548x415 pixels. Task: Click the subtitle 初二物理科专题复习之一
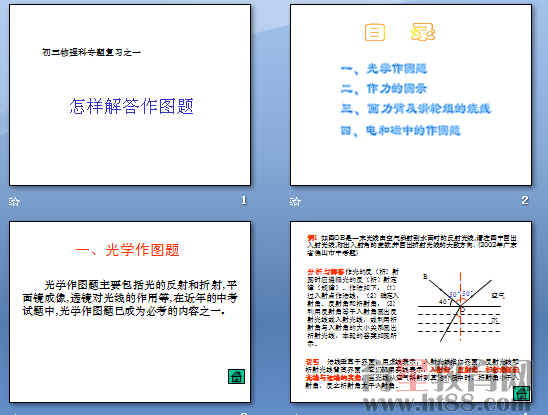tap(91, 52)
